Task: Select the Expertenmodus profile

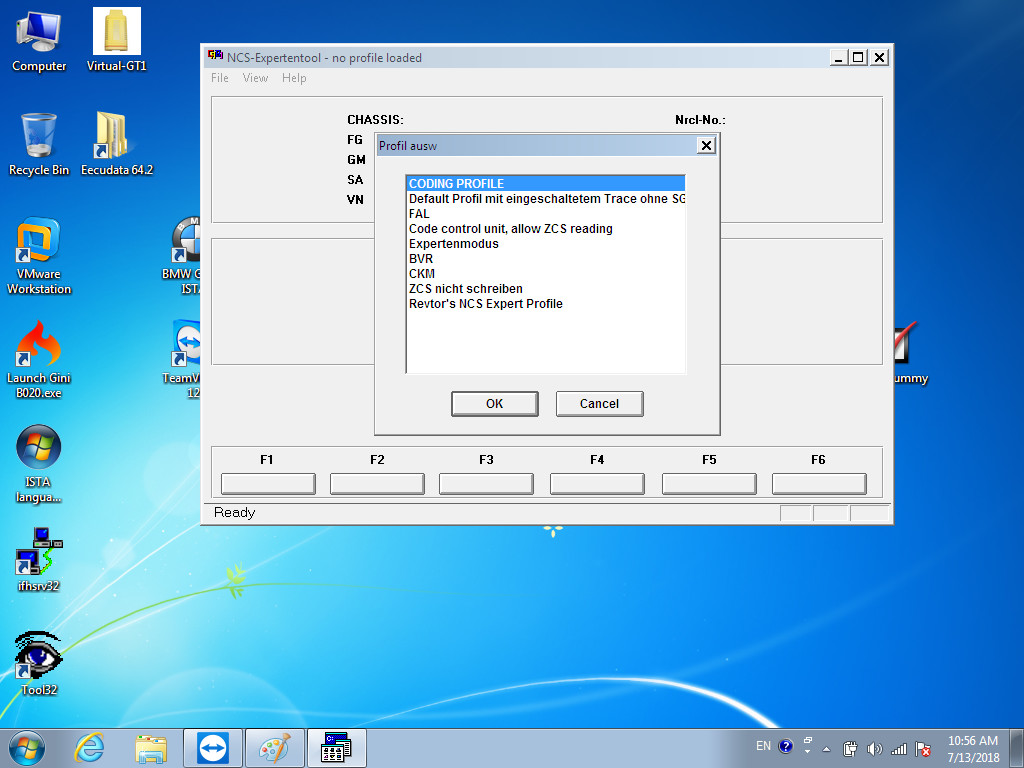Action: tap(453, 244)
